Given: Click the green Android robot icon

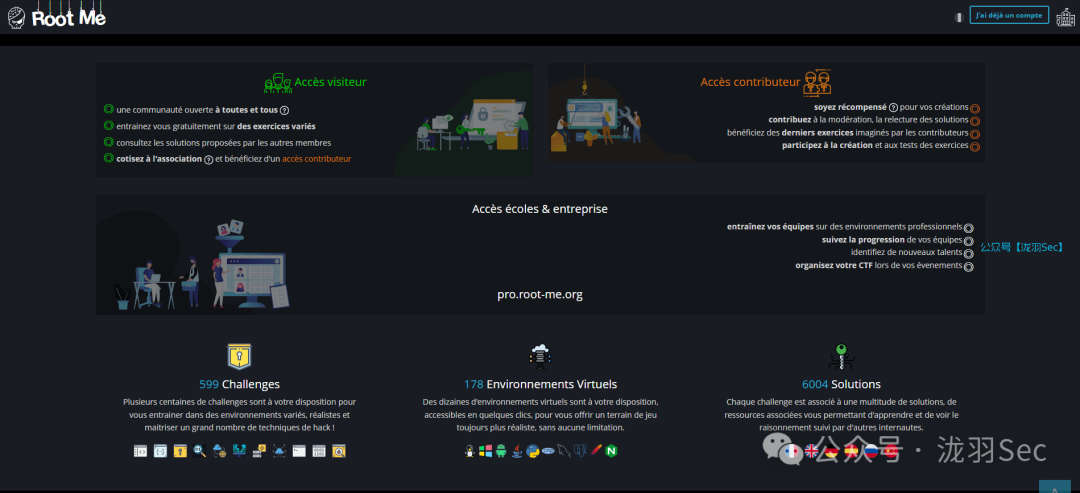Looking at the screenshot, I should [x=501, y=451].
